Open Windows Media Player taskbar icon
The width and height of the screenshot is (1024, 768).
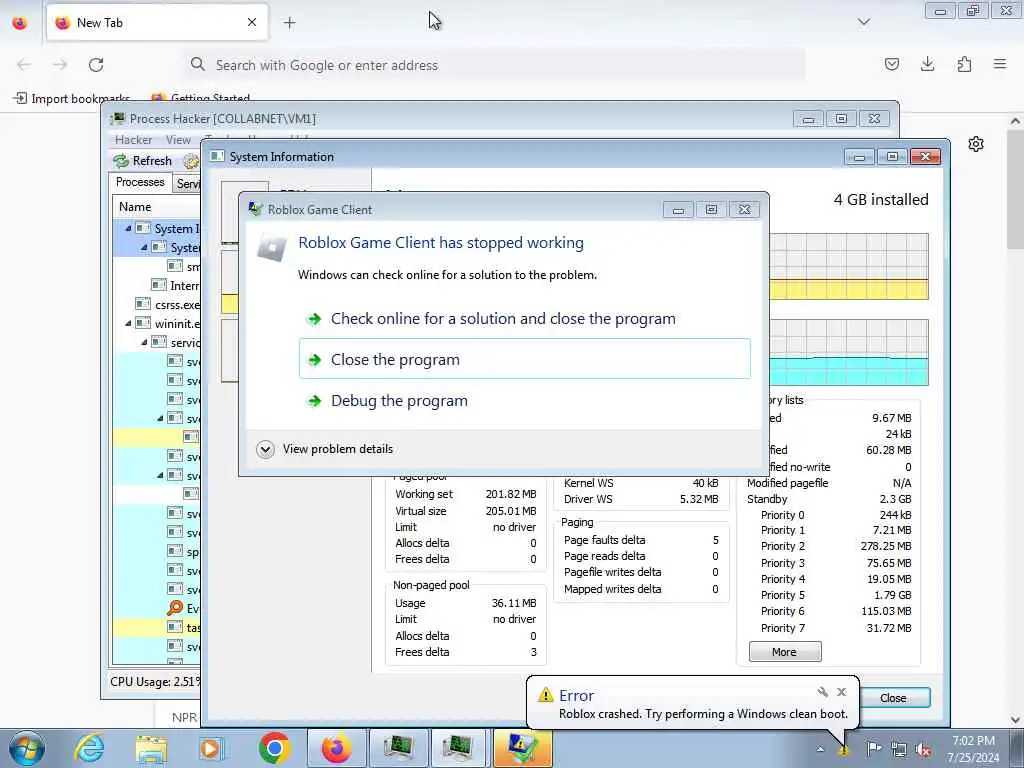(x=212, y=748)
